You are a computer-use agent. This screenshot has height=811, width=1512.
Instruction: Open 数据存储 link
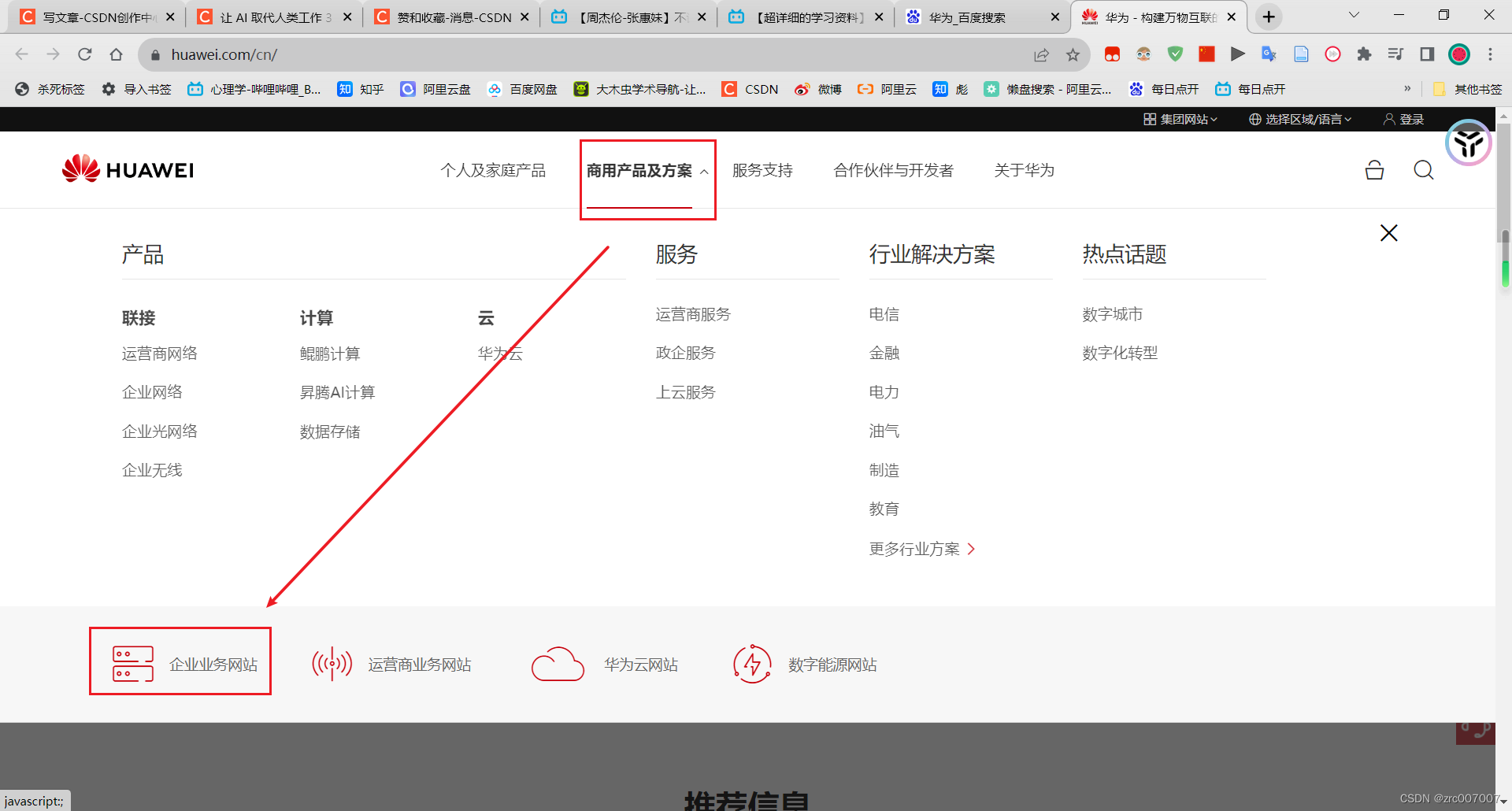[330, 431]
